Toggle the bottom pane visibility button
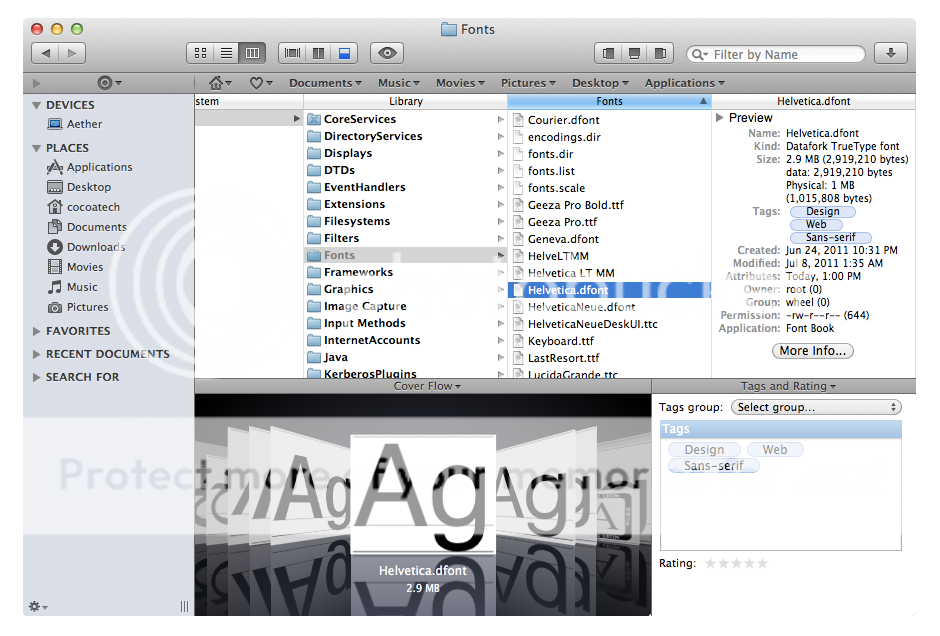This screenshot has width=940, height=636. [633, 53]
